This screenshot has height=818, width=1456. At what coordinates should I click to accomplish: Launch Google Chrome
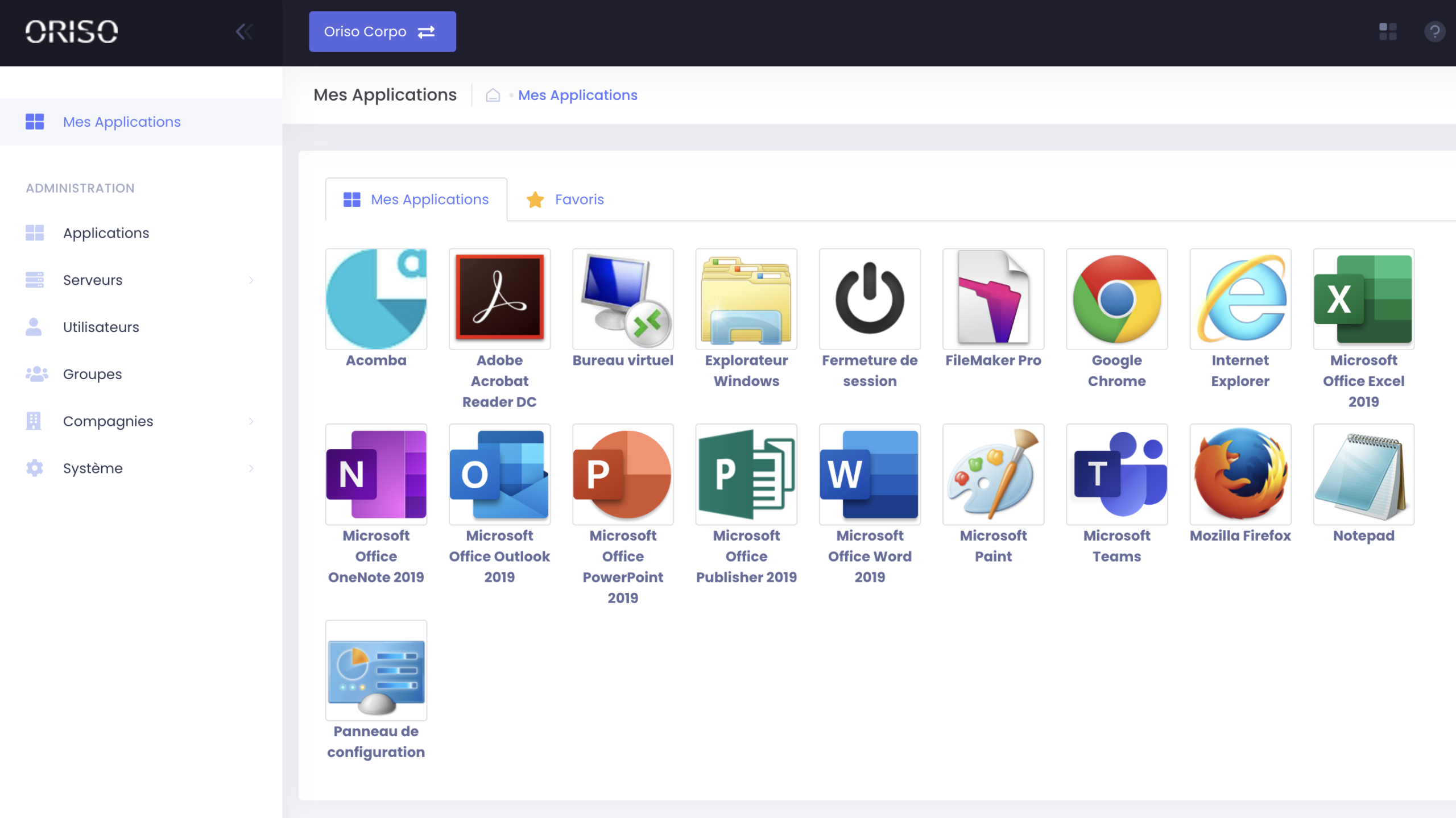pos(1116,299)
